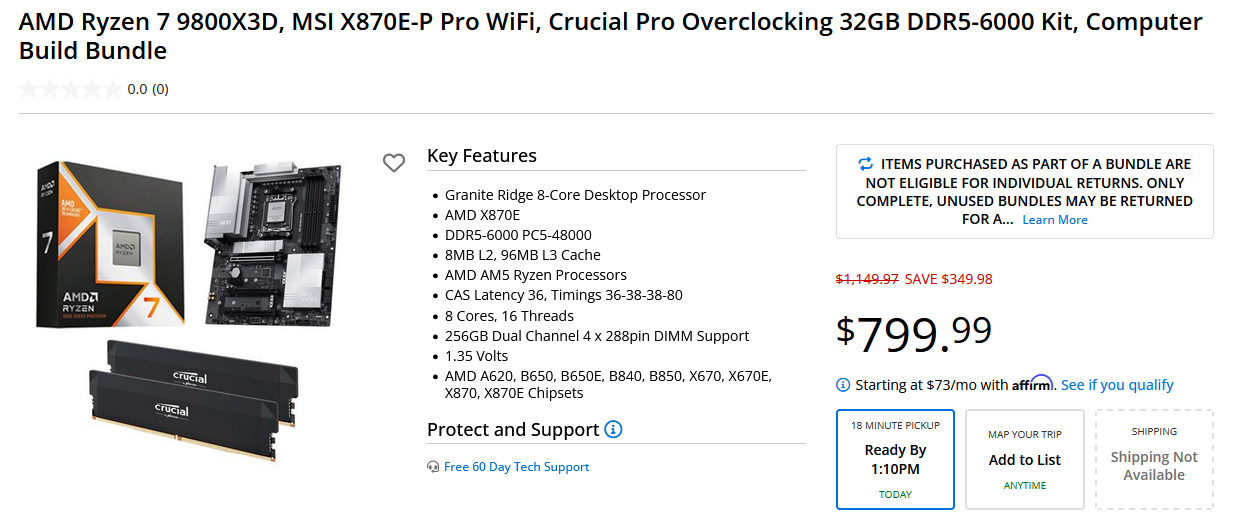Click the (0) review count
This screenshot has height=529, width=1251.
pyautogui.click(x=160, y=89)
